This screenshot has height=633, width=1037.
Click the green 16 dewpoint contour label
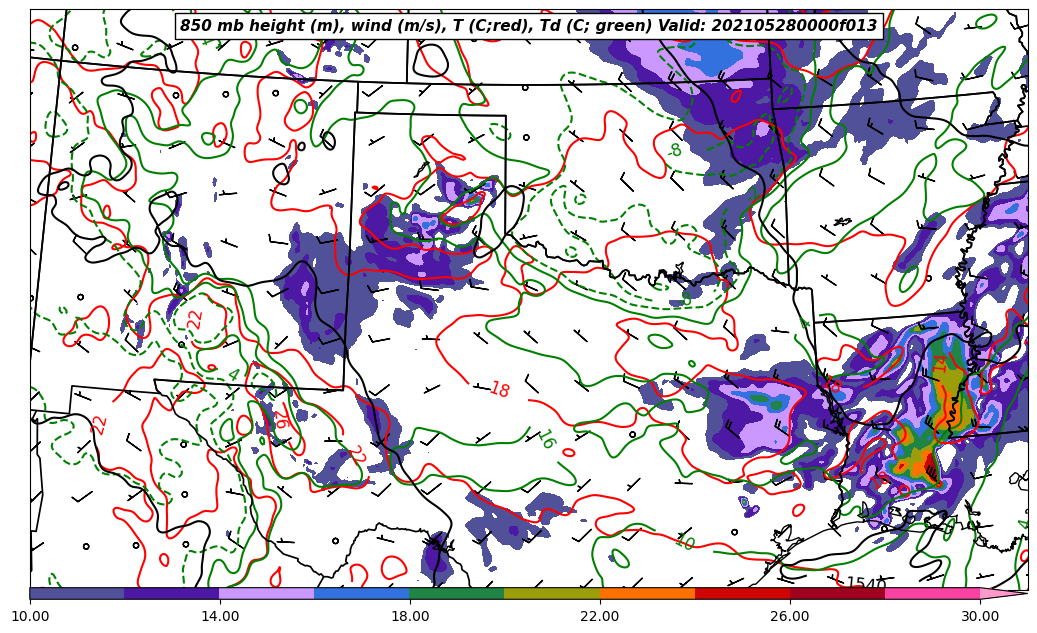point(545,439)
